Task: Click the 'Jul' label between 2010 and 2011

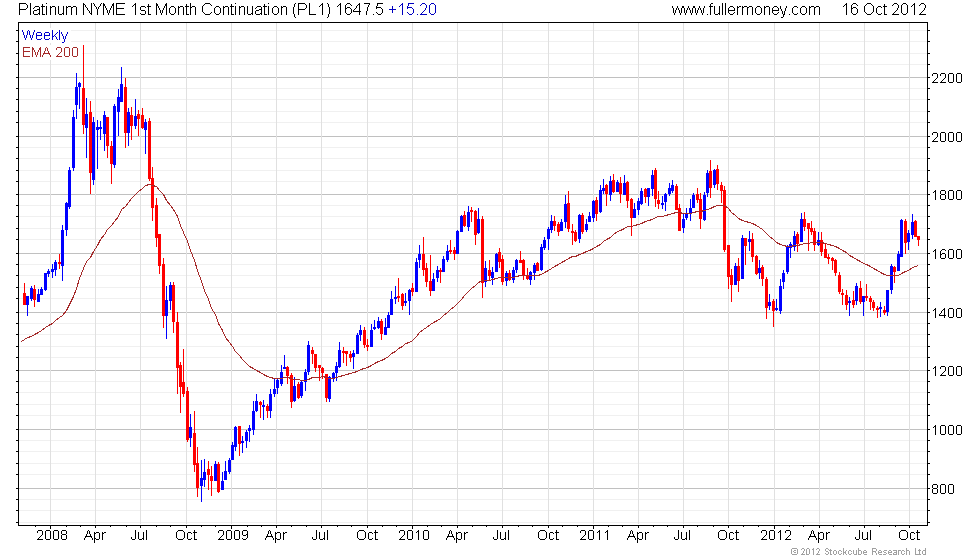Action: tap(501, 536)
